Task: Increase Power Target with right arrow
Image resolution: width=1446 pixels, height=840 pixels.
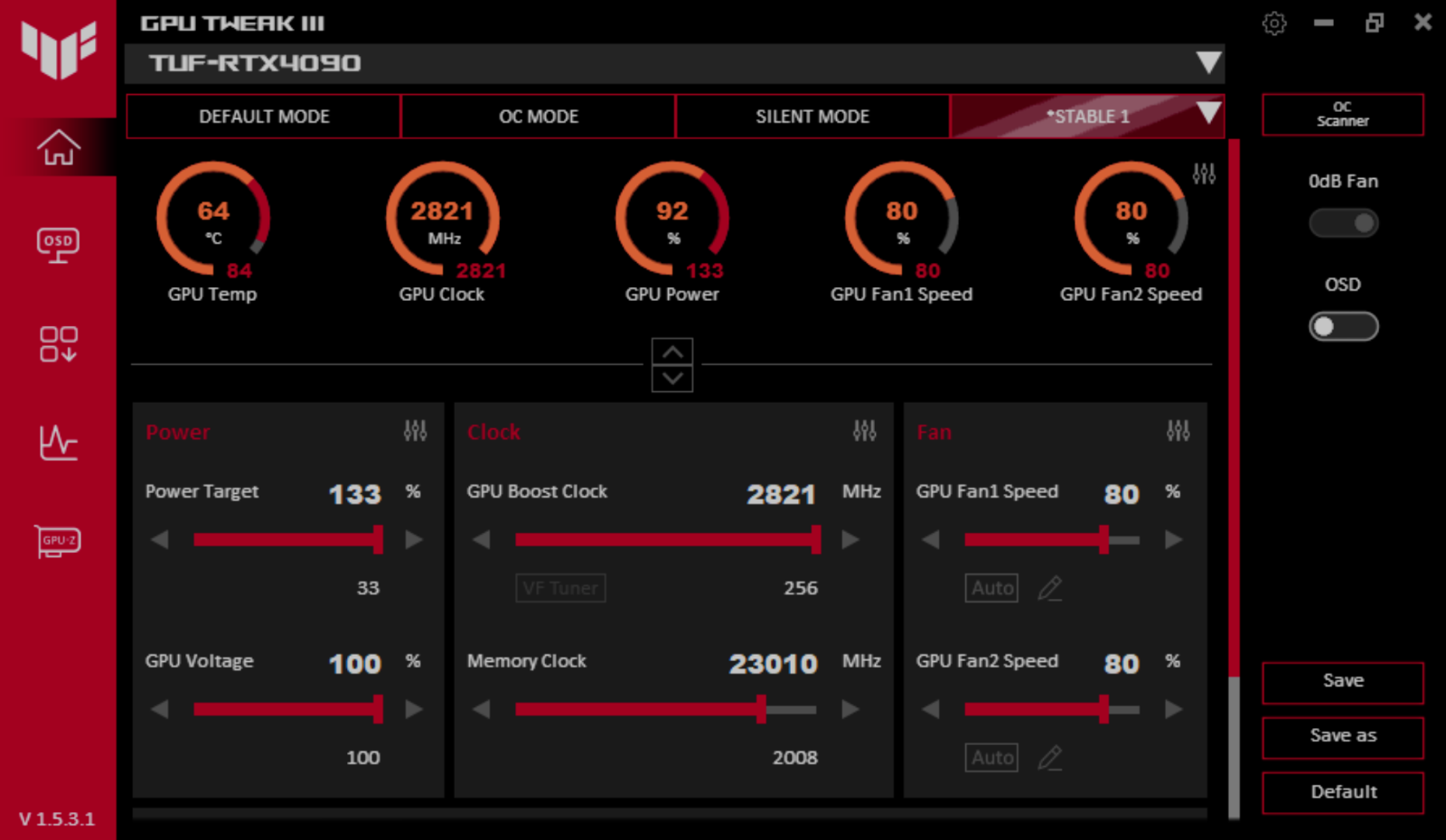Action: pyautogui.click(x=414, y=540)
